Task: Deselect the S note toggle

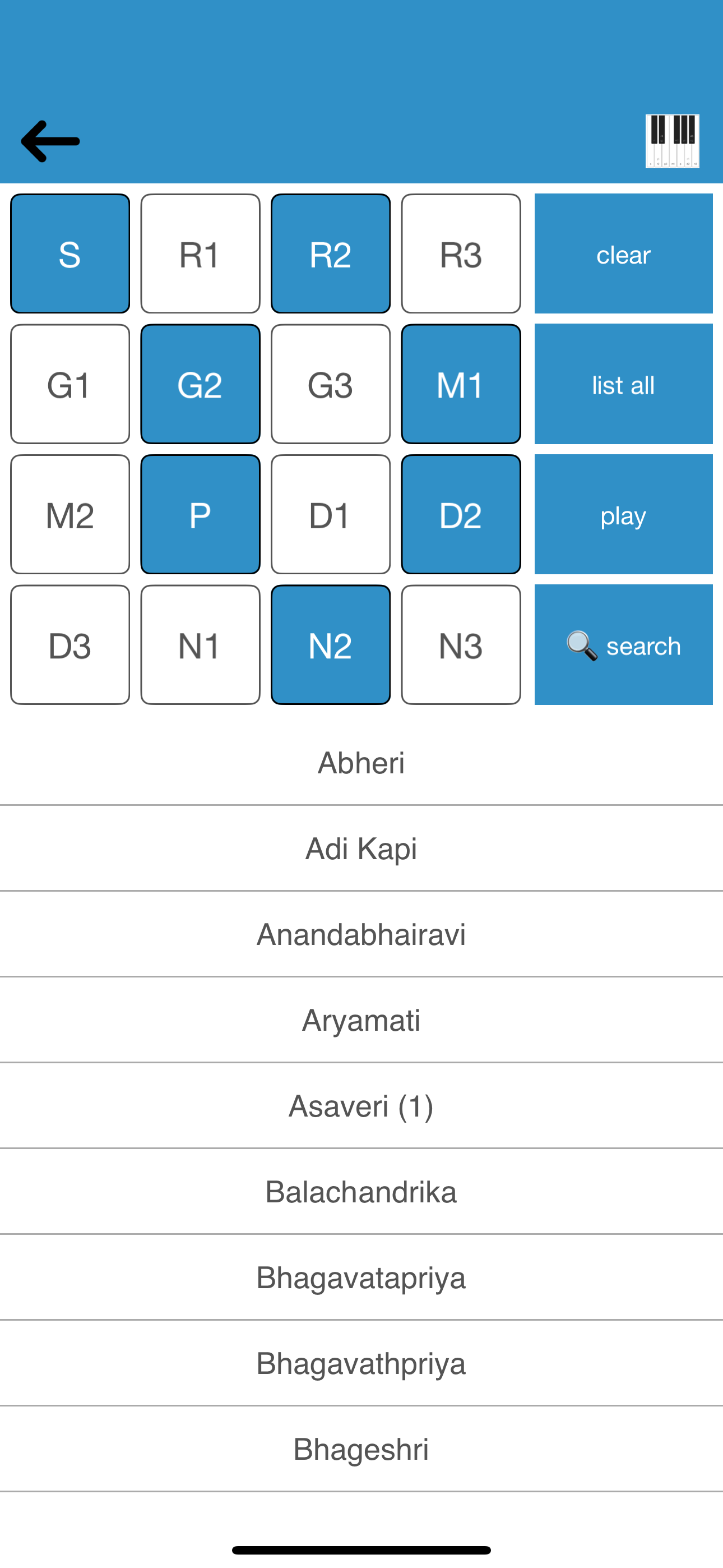Action: coord(70,254)
